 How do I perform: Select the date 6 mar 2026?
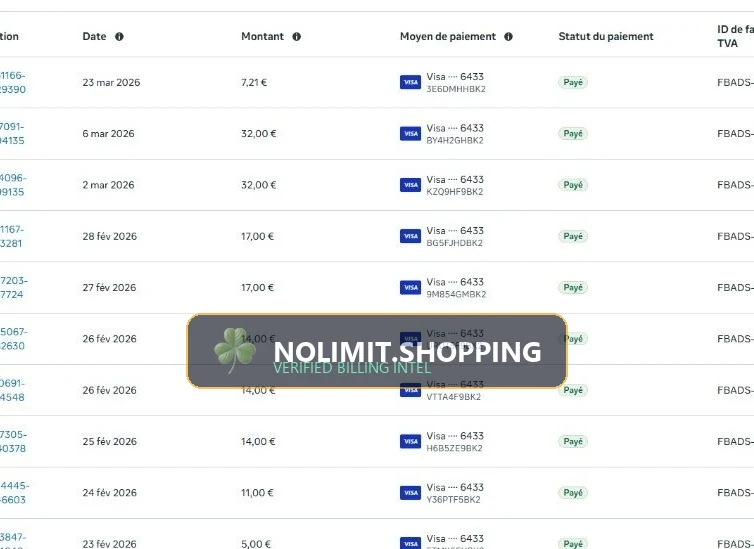pyautogui.click(x=108, y=134)
